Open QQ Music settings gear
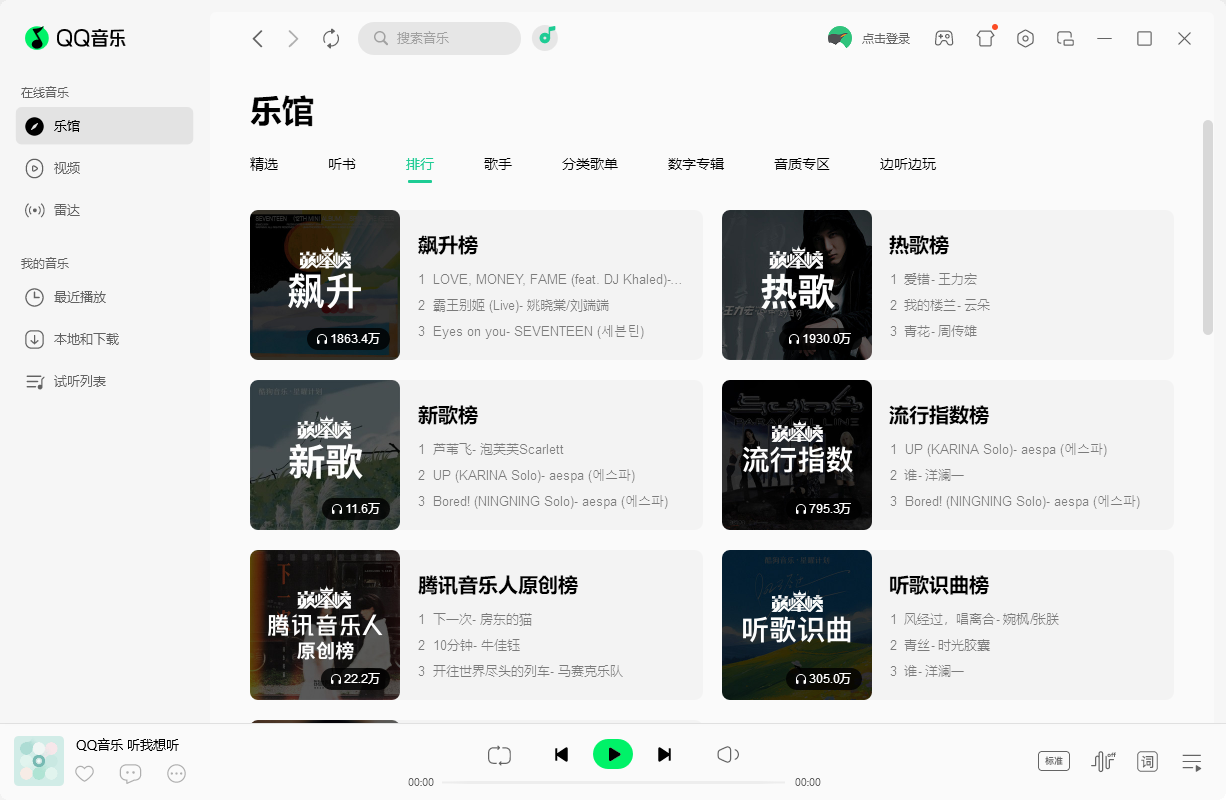Viewport: 1226px width, 800px height. click(x=1025, y=38)
